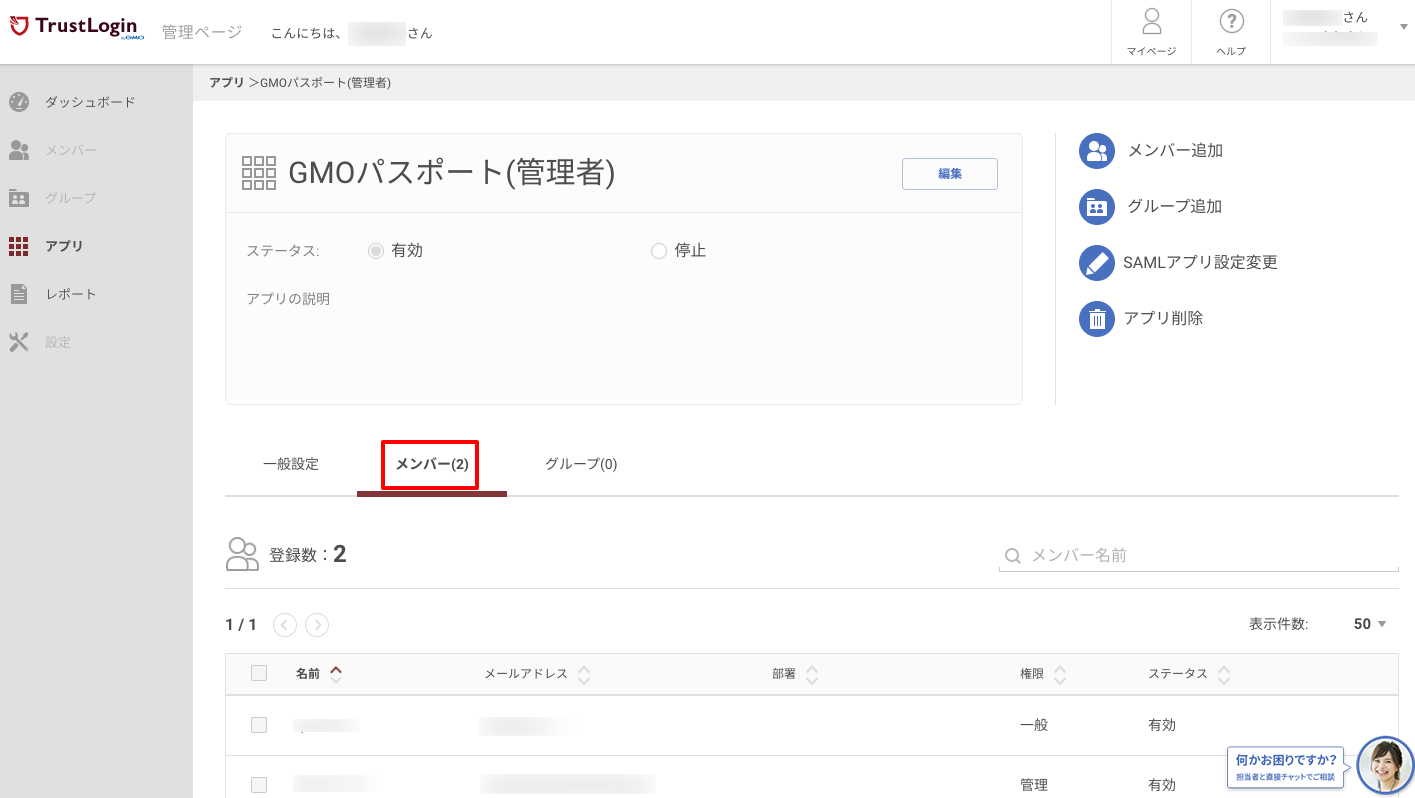The width and height of the screenshot is (1415, 798).
Task: Click the グループ追加 link text
Action: 1175,207
